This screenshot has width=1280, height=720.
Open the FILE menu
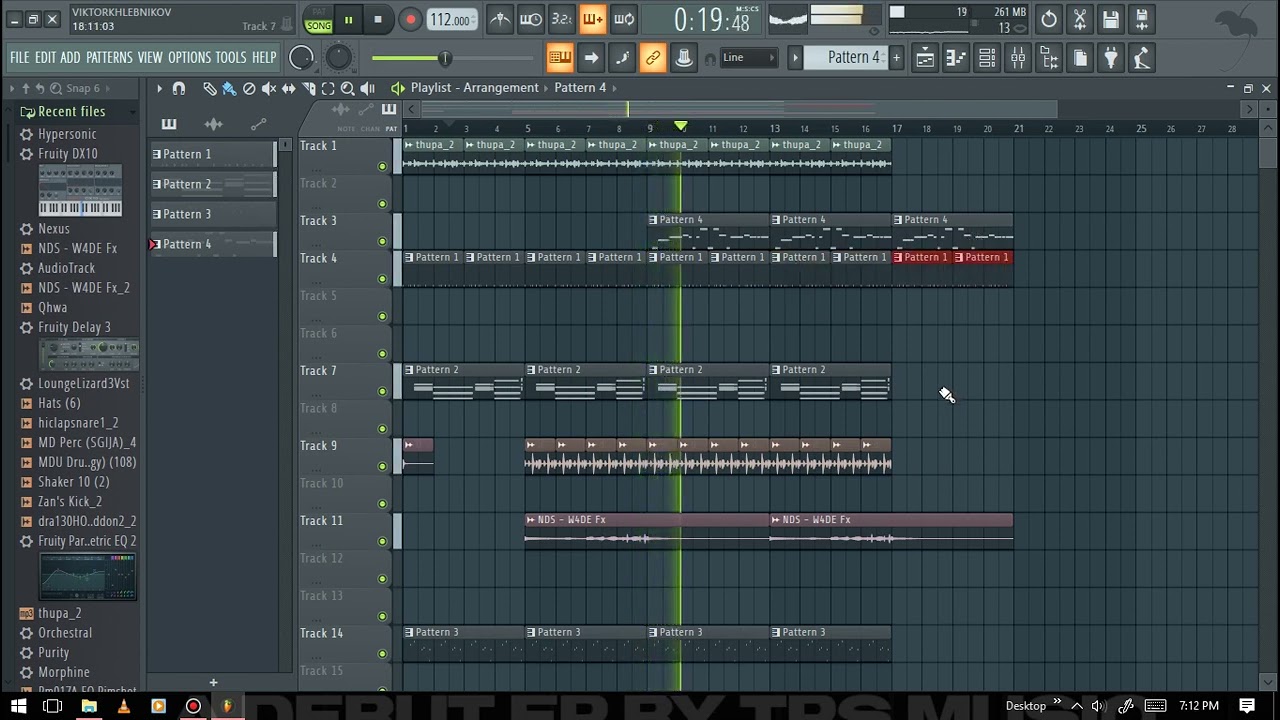coord(19,58)
